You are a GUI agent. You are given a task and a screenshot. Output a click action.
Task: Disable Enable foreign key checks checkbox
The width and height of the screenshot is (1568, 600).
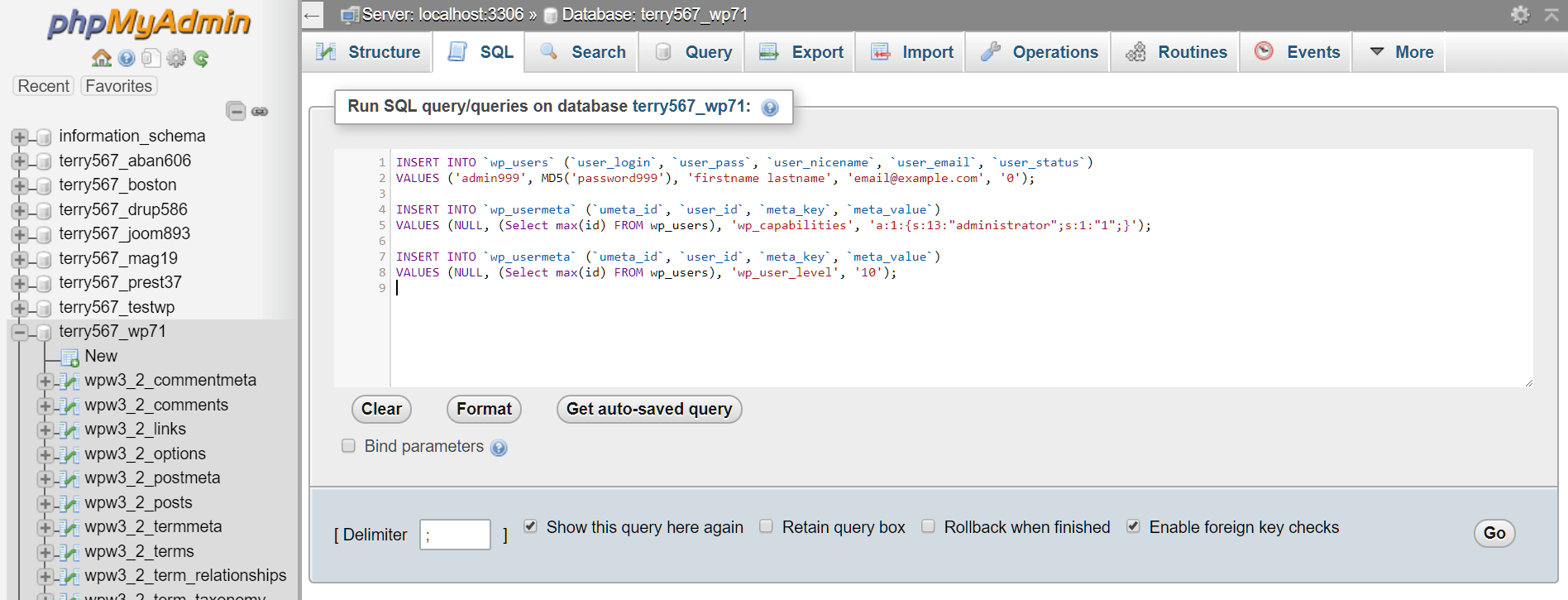click(x=1133, y=526)
